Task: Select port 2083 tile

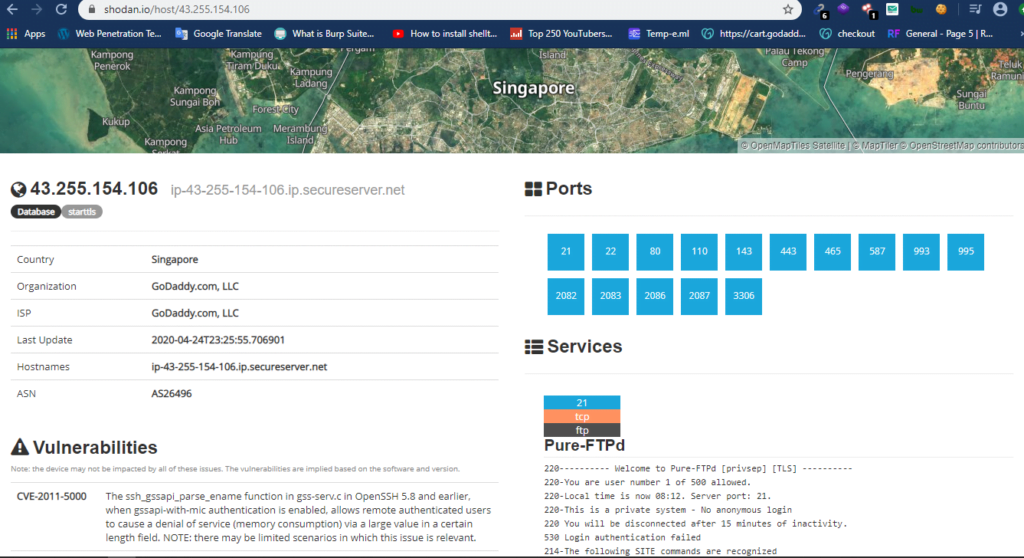Action: point(610,296)
